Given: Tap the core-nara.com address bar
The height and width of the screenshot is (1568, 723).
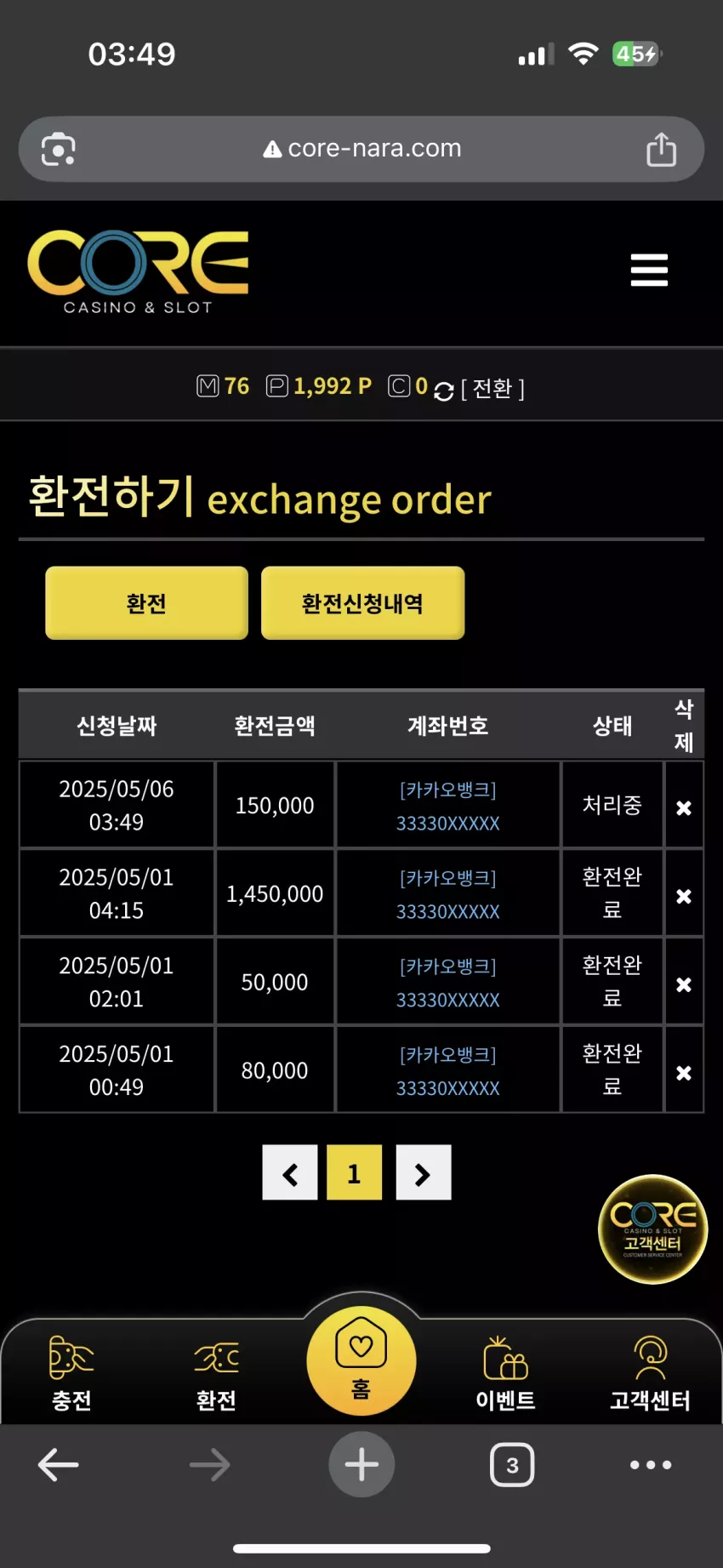Looking at the screenshot, I should click(x=361, y=149).
